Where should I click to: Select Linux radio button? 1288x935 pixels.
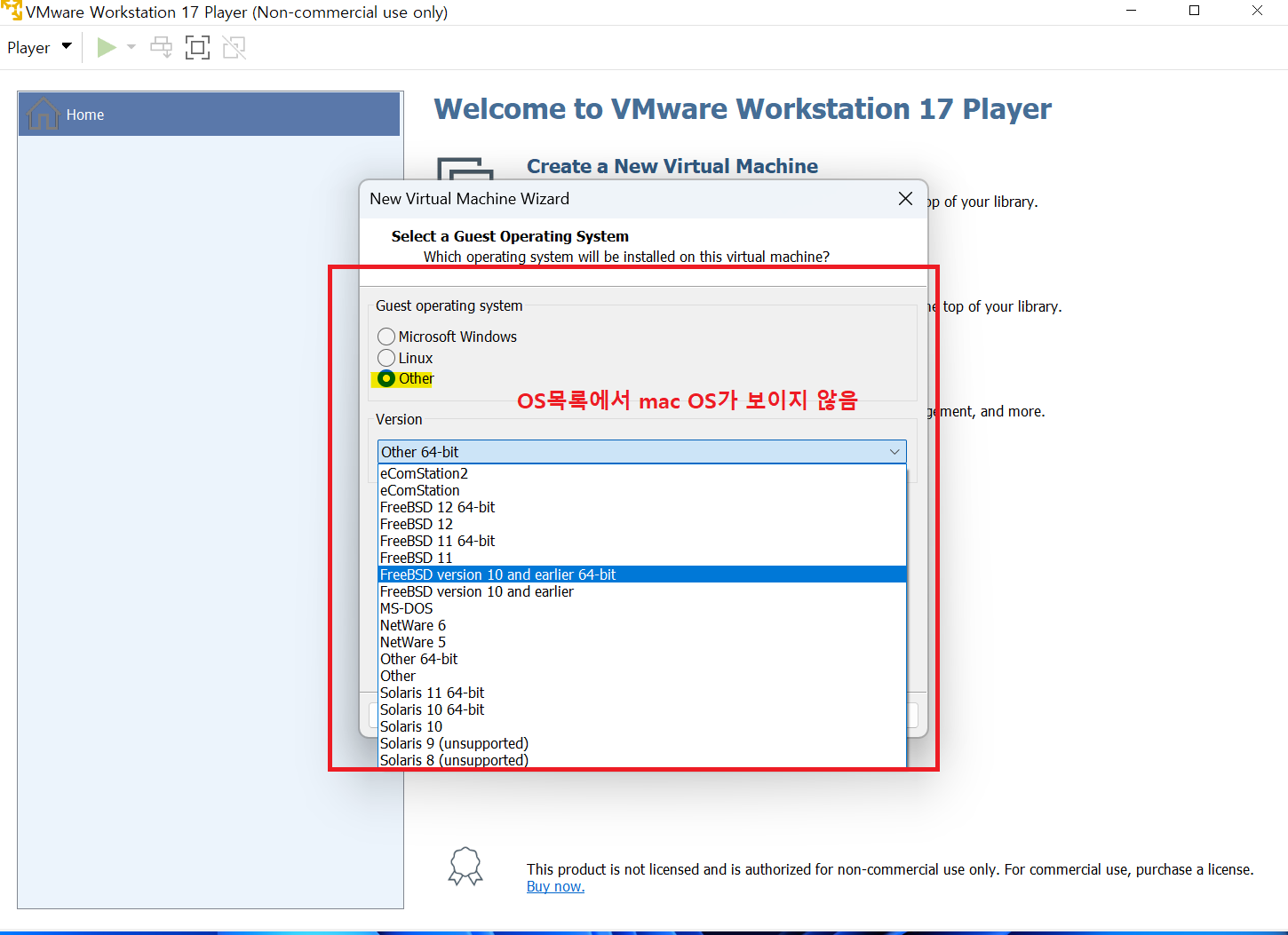coord(386,358)
